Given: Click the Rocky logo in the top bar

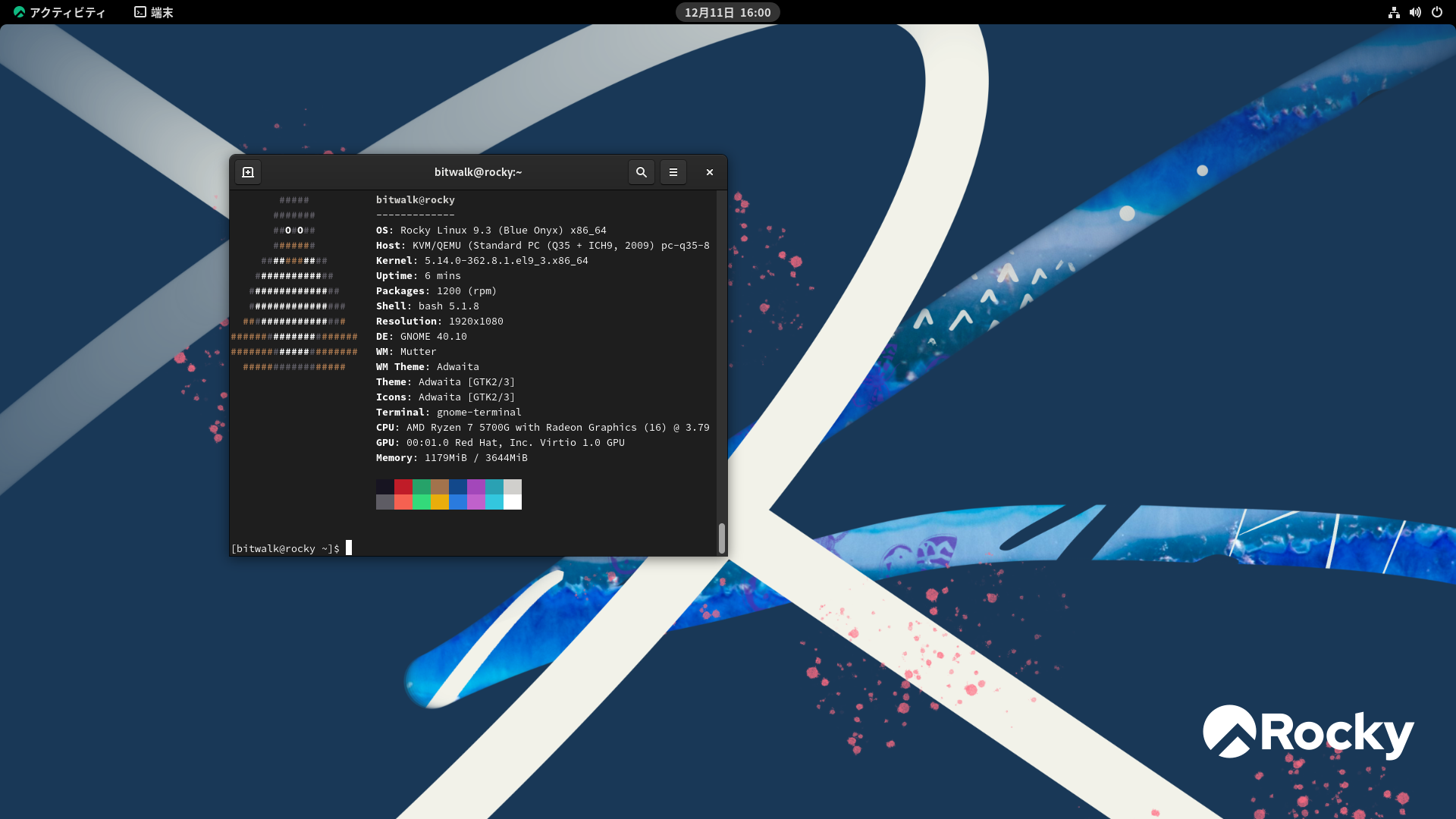Looking at the screenshot, I should pos(19,12).
